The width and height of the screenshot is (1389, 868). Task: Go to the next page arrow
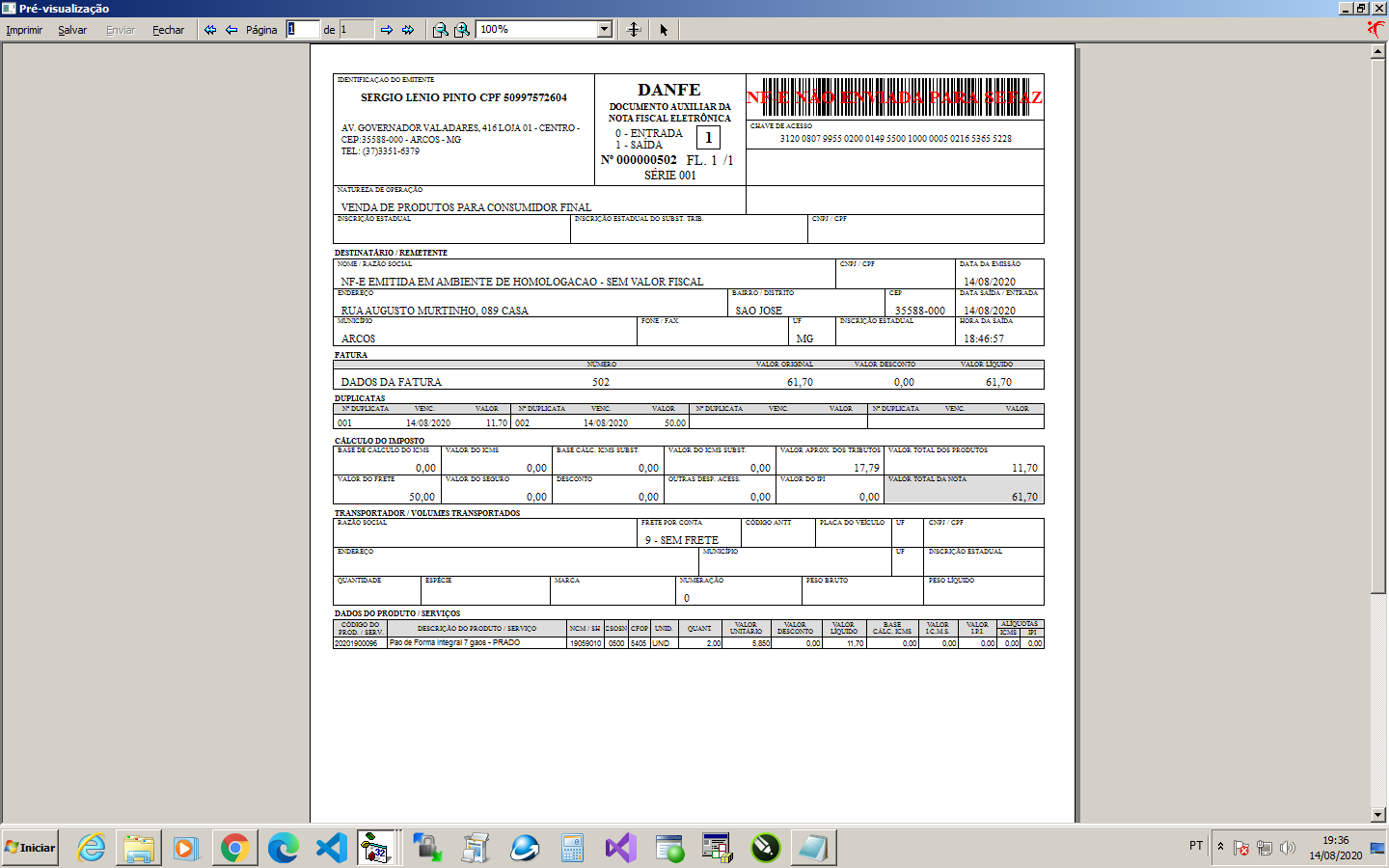tap(387, 30)
